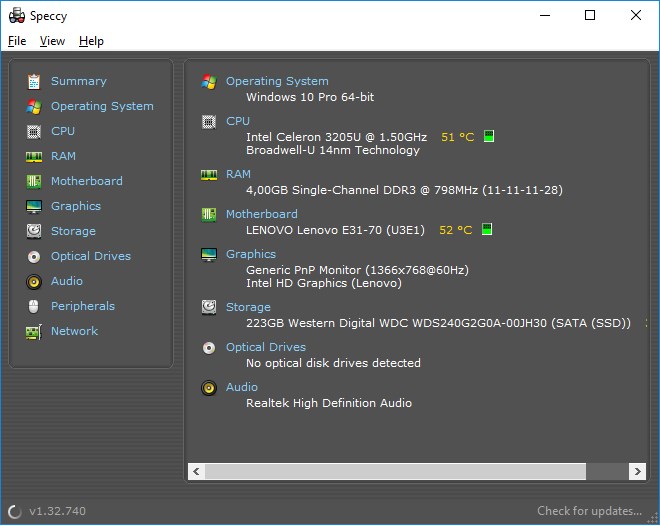Click '4,00GB Single-Channel DDR3' RAM text
The height and width of the screenshot is (526, 660).
[405, 190]
